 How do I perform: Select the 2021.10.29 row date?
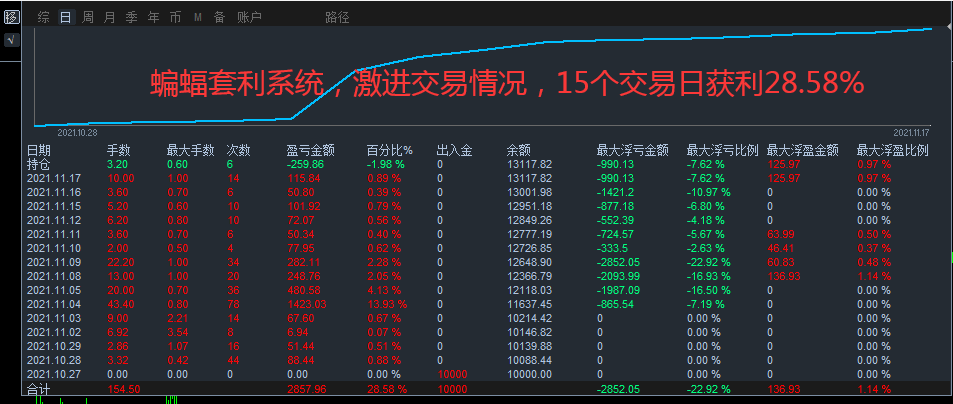(x=52, y=346)
